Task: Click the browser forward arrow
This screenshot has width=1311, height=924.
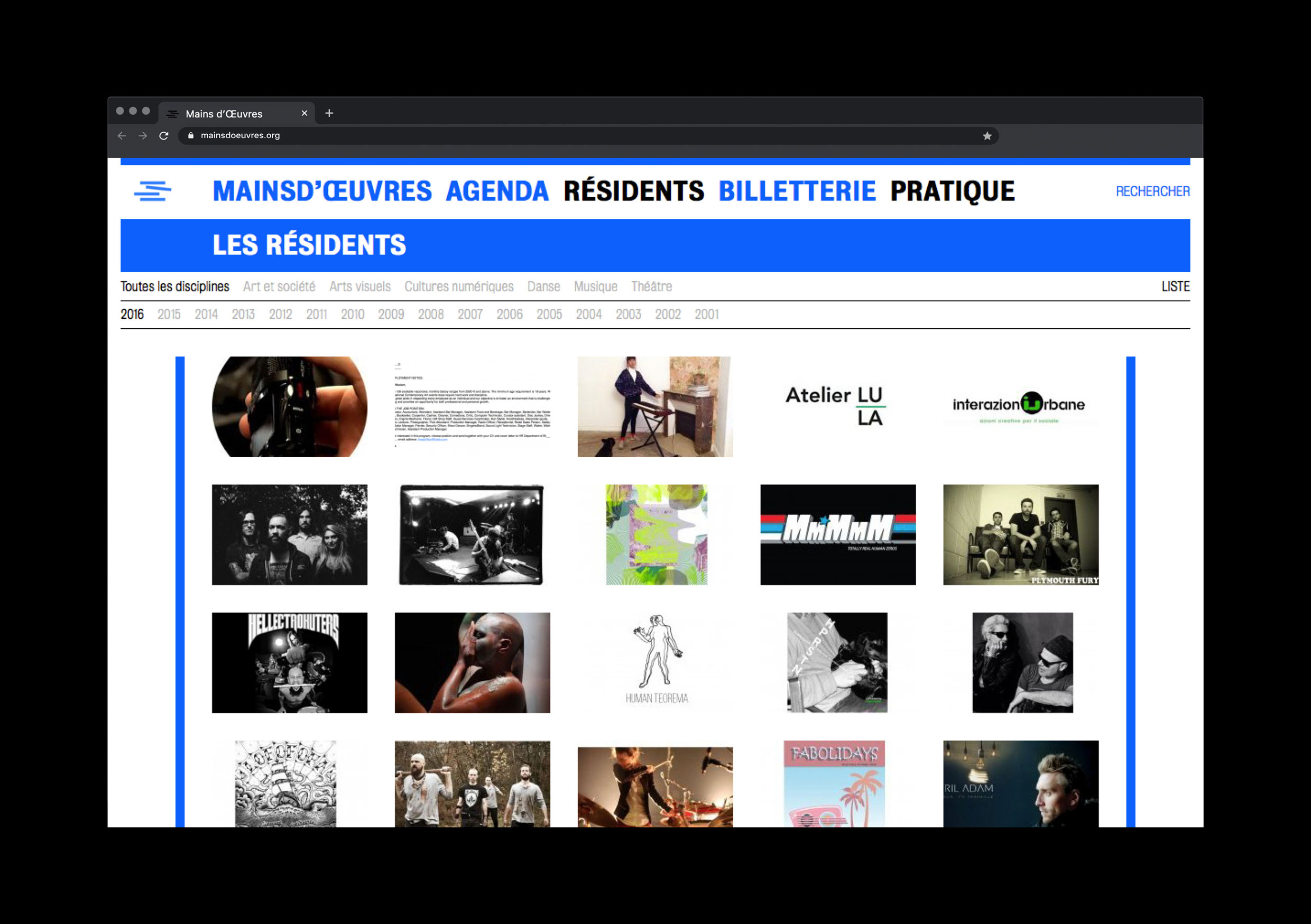Action: (x=143, y=136)
